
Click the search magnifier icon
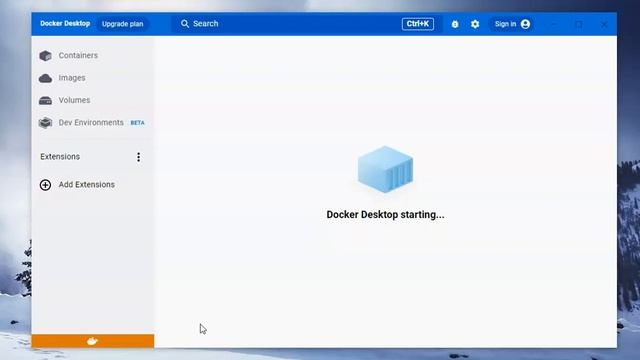185,24
